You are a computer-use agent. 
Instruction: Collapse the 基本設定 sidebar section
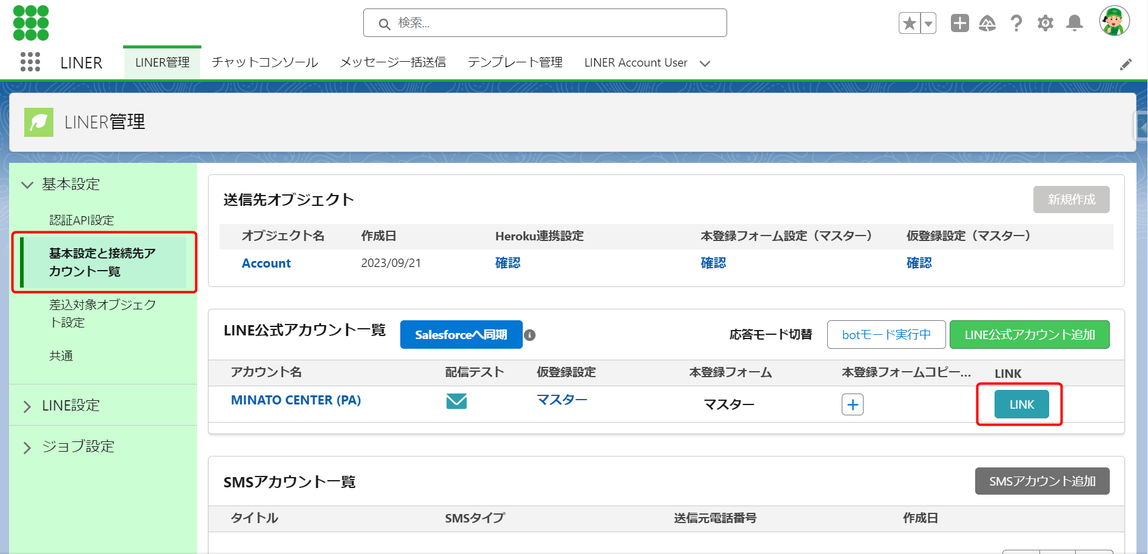(x=28, y=185)
